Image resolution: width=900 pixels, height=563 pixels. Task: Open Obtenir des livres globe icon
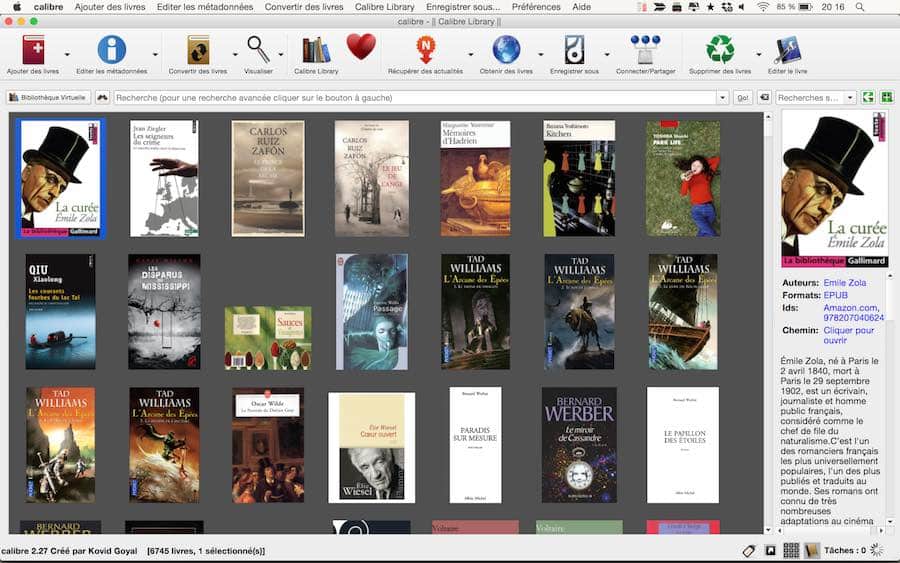pos(506,49)
